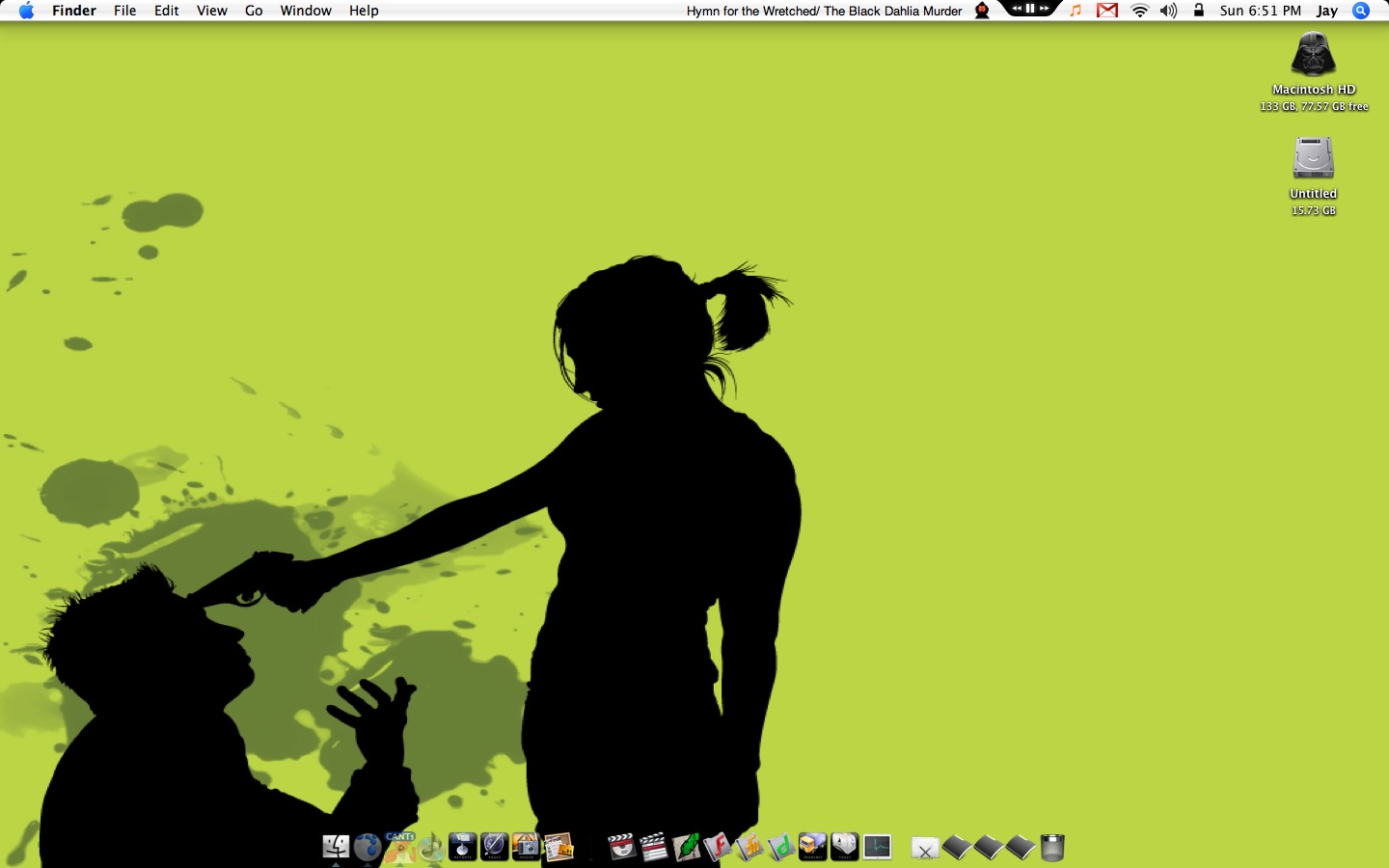Launch Final Cut clapboard icon in Dock
Viewport: 1389px width, 868px height.
coord(654,847)
